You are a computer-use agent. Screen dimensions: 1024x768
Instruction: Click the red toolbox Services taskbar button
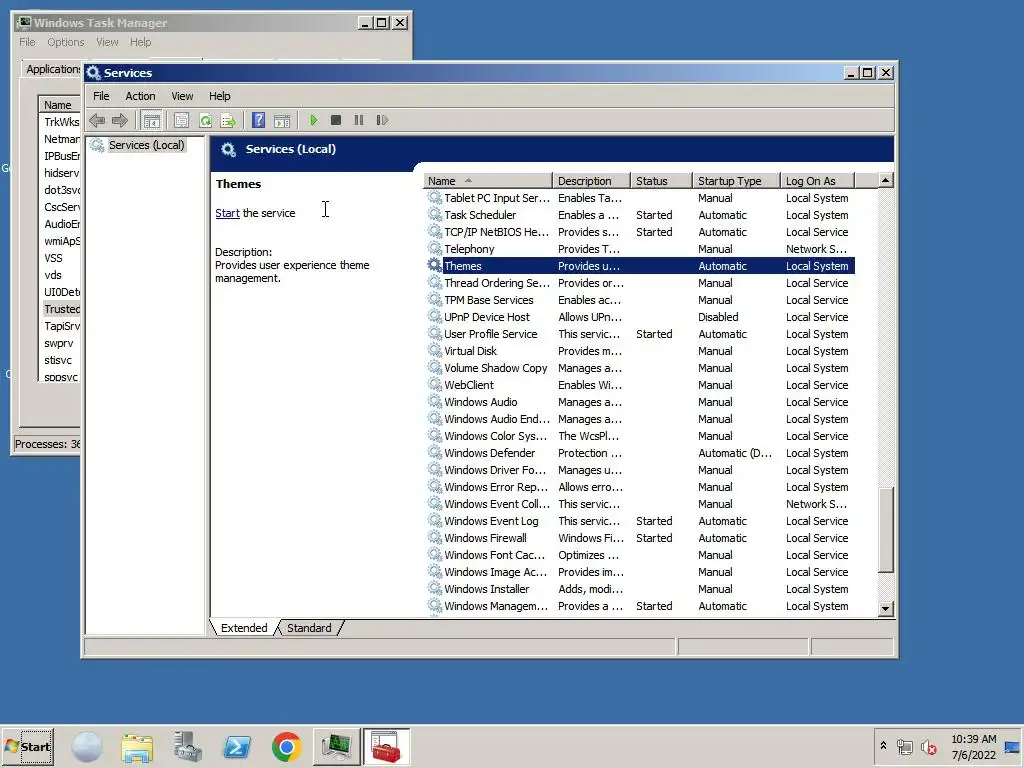pyautogui.click(x=386, y=747)
